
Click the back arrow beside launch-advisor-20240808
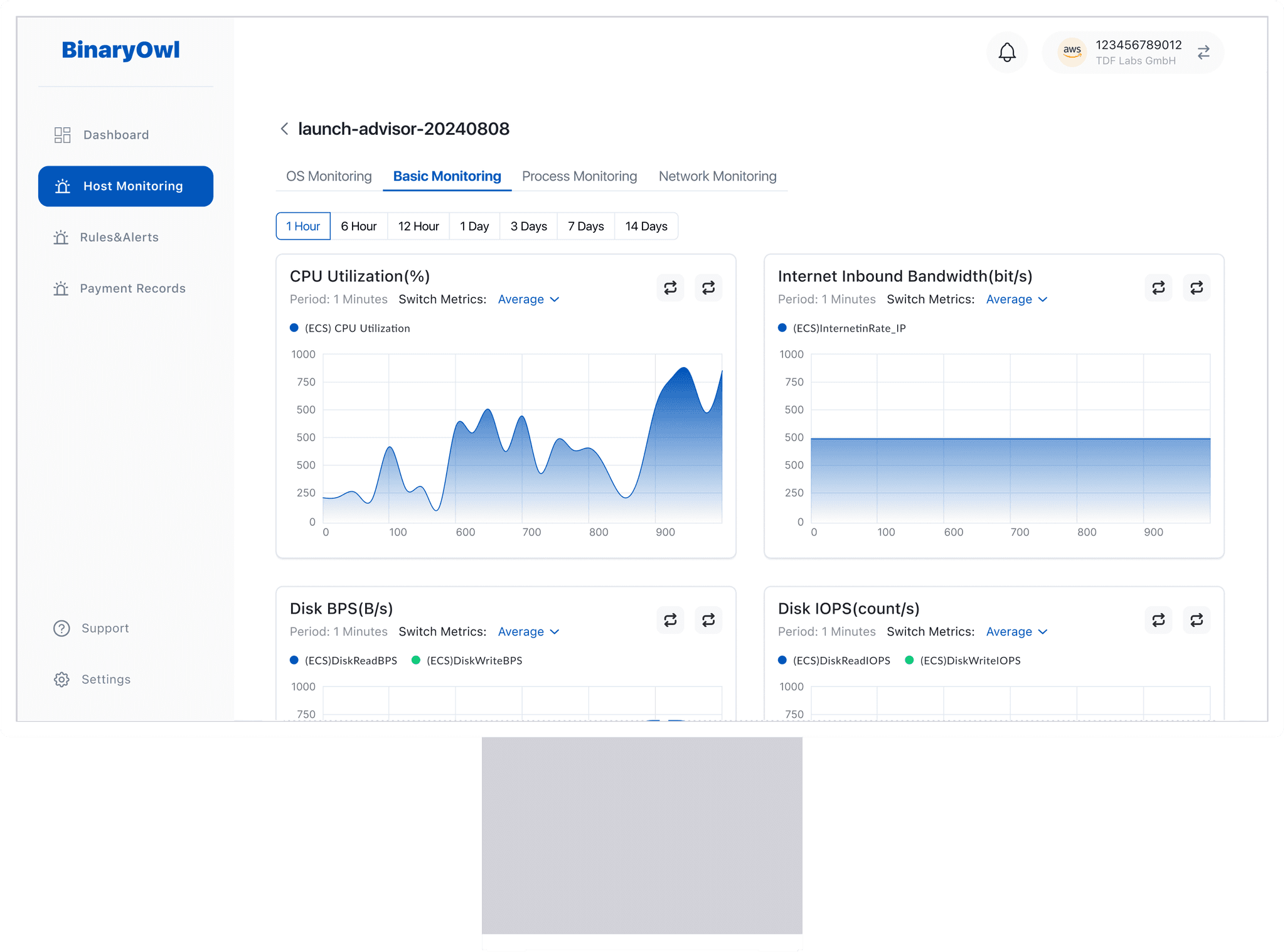[x=284, y=129]
